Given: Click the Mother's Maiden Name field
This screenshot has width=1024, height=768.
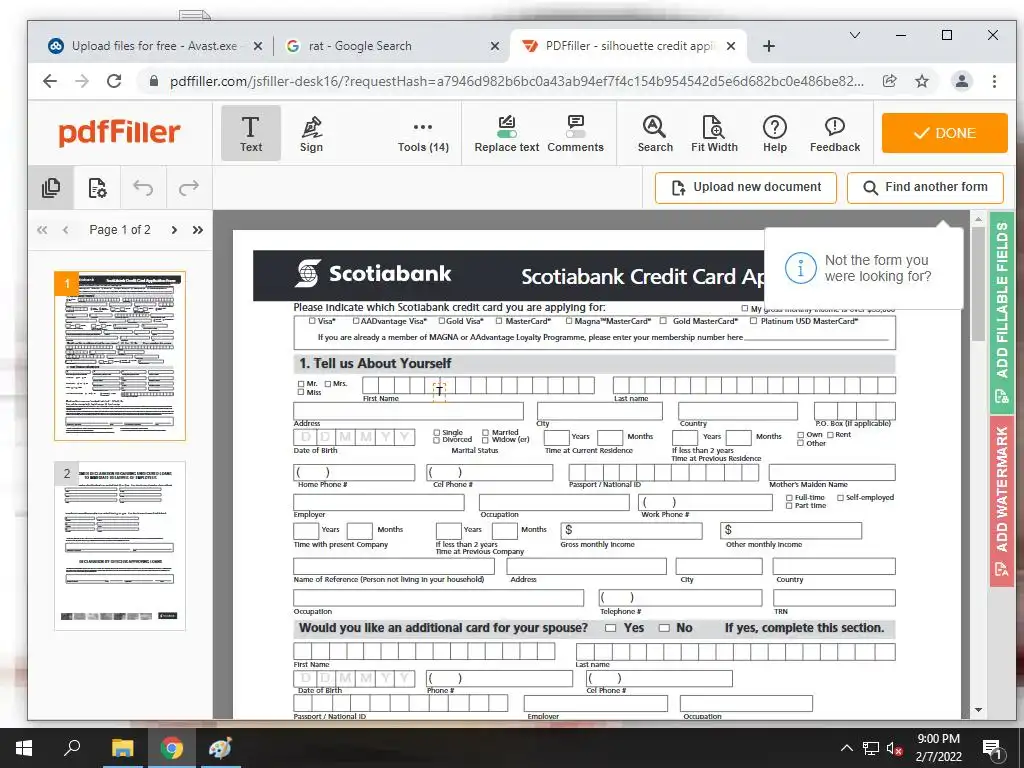Looking at the screenshot, I should (832, 472).
